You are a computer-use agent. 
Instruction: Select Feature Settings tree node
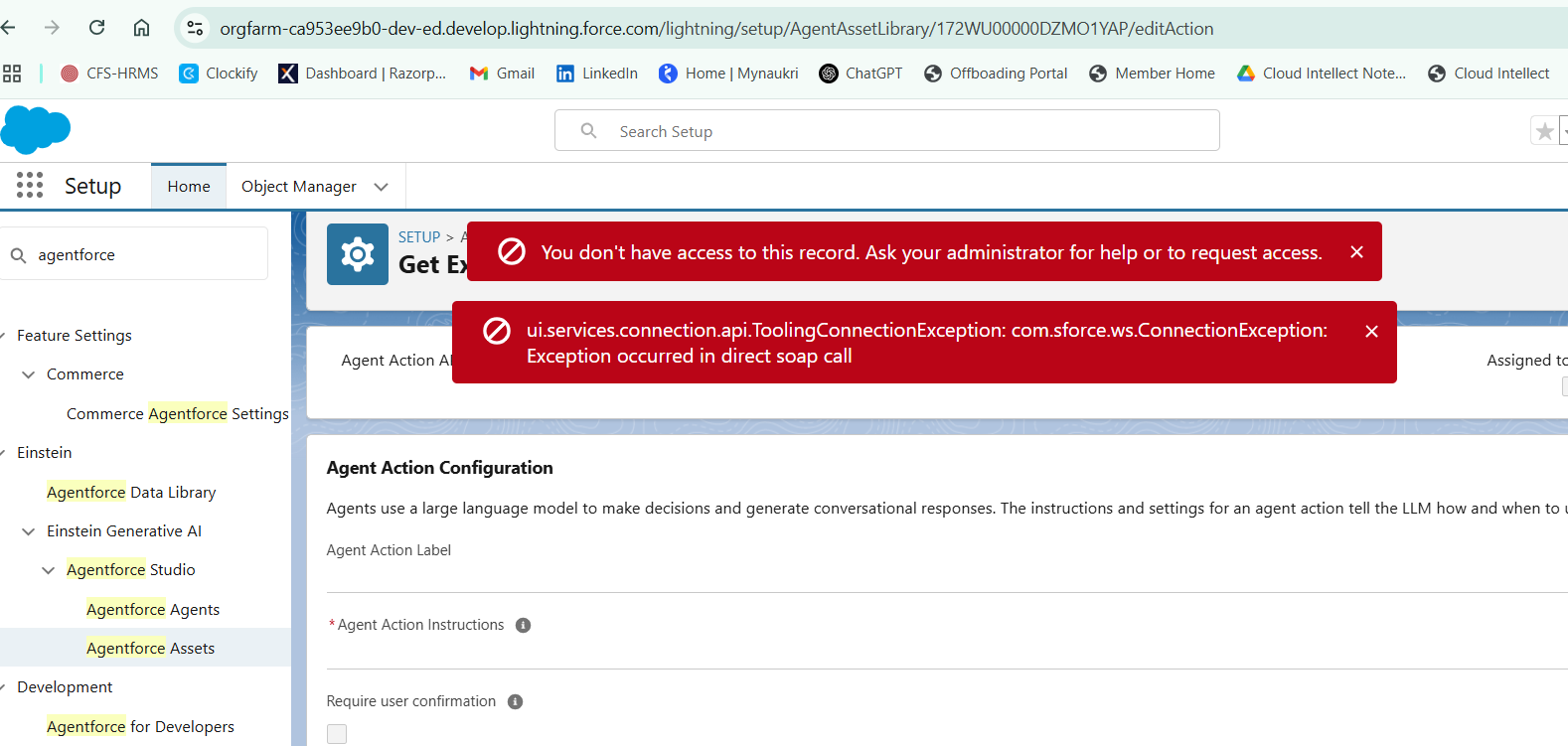point(75,336)
